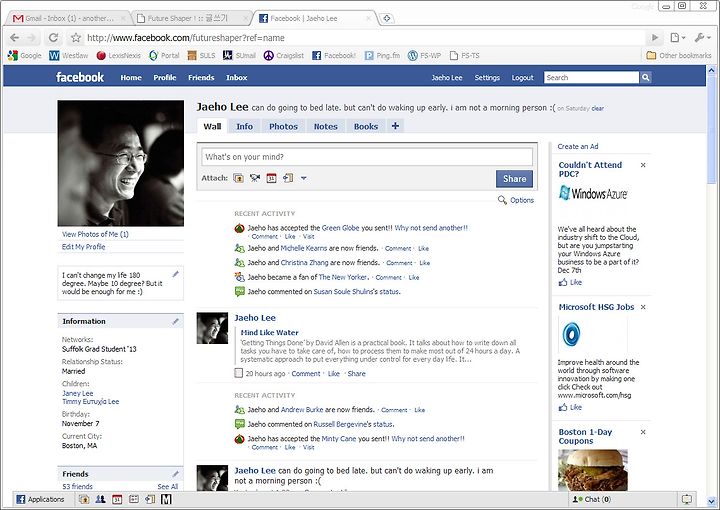Add a new profile tab with plus
This screenshot has height=510, width=720.
click(395, 126)
